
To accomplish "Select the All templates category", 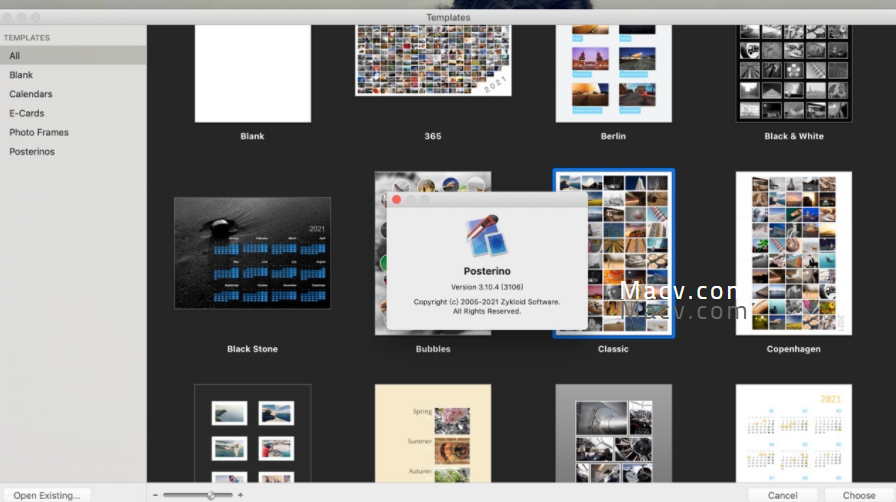I will pyautogui.click(x=73, y=55).
